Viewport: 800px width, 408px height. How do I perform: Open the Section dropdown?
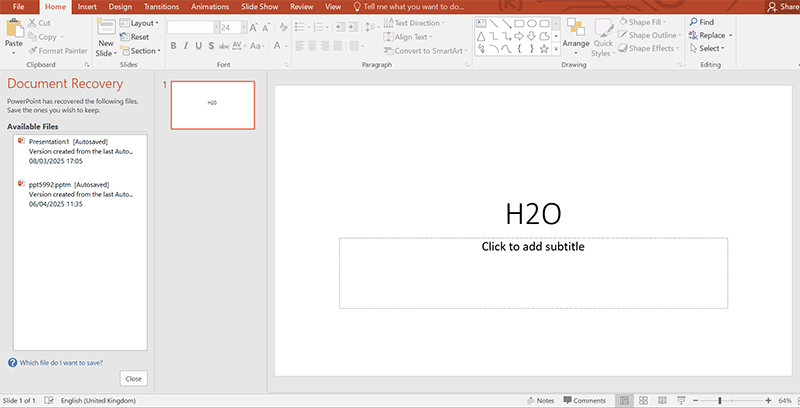(x=140, y=50)
